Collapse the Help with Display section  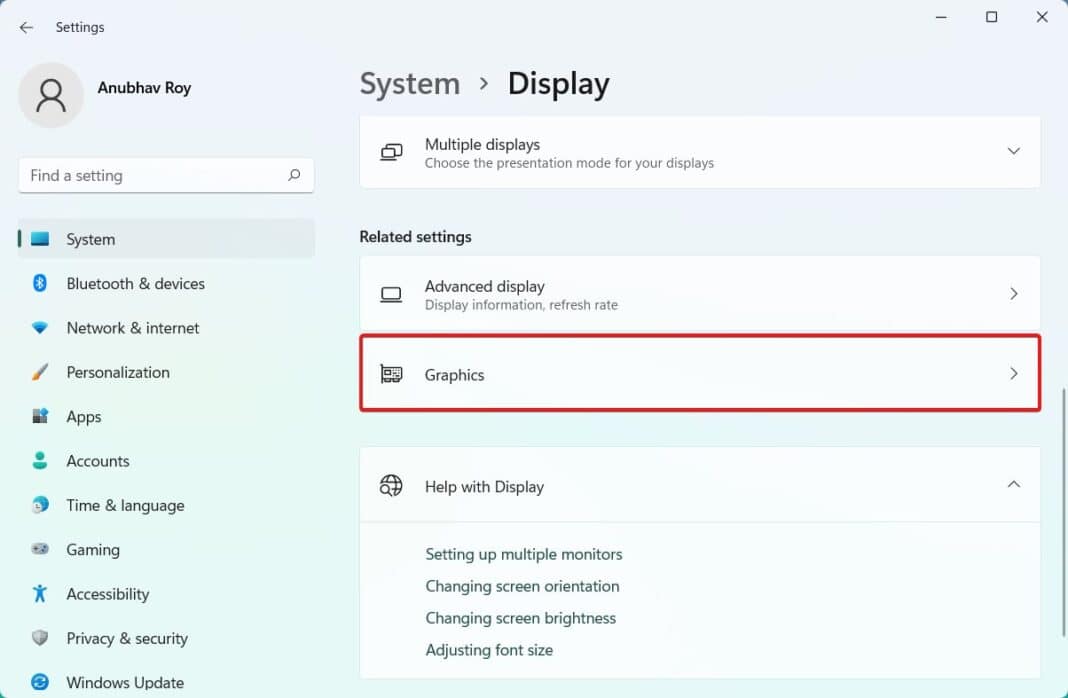point(1013,485)
